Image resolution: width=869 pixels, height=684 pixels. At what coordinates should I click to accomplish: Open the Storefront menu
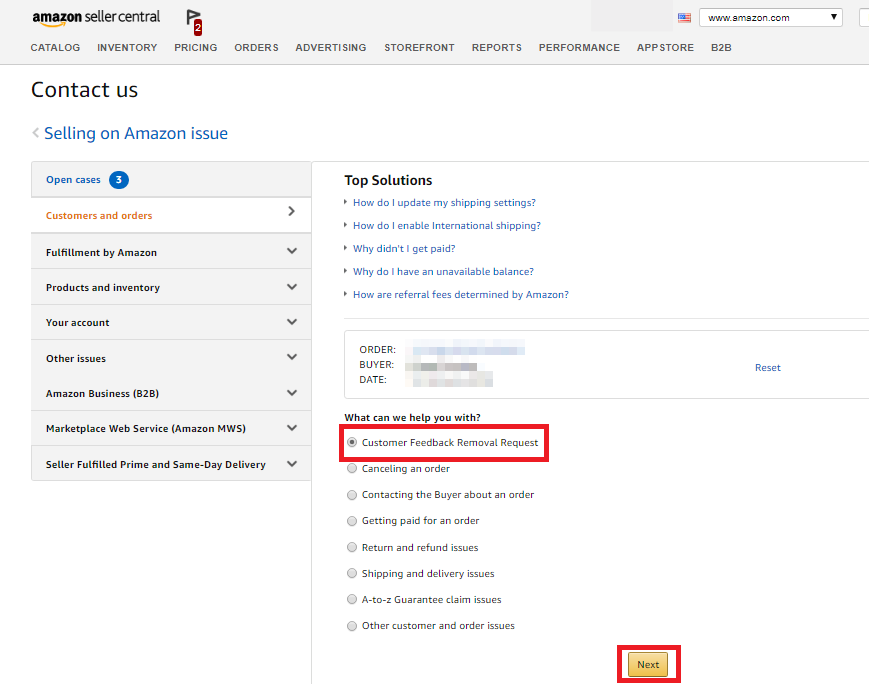[x=420, y=48]
